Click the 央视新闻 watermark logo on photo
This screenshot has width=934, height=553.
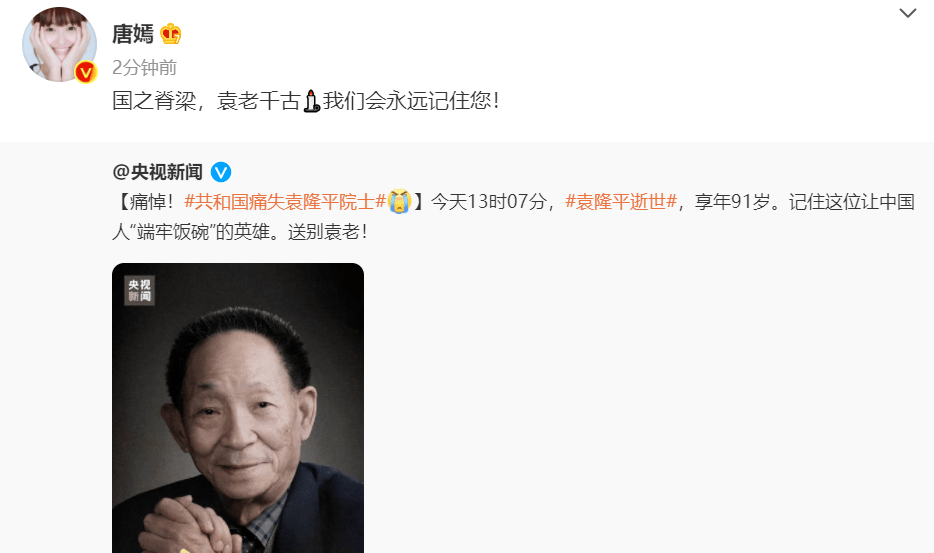point(139,290)
